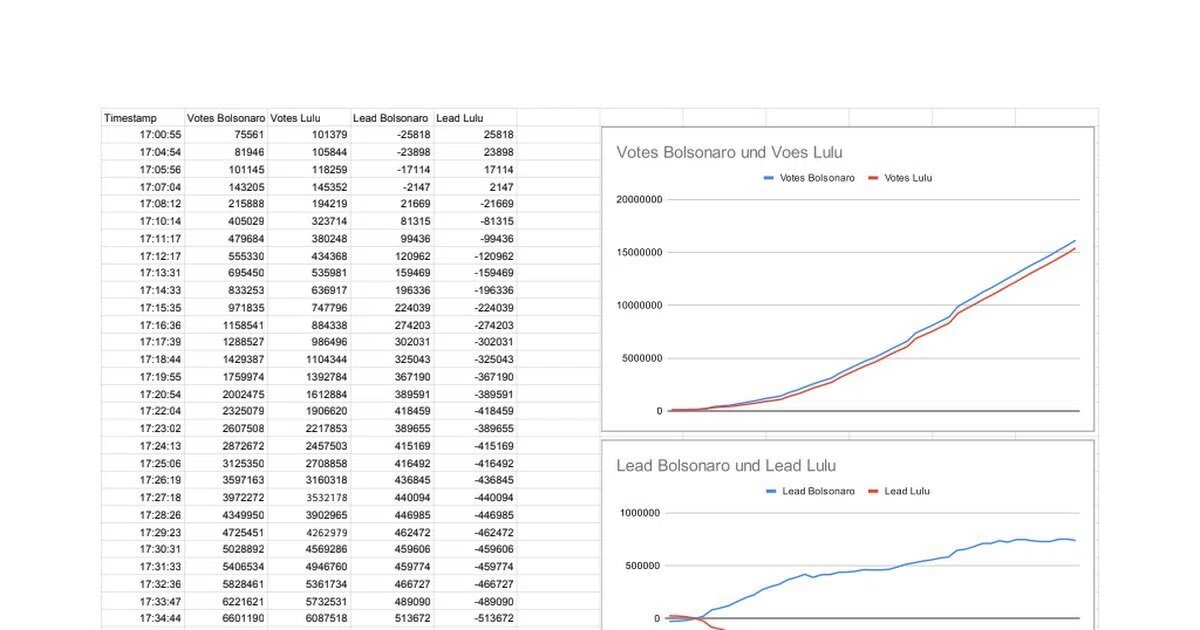Image resolution: width=1200 pixels, height=630 pixels.
Task: Select the cell with value 833253
Action: coord(226,290)
